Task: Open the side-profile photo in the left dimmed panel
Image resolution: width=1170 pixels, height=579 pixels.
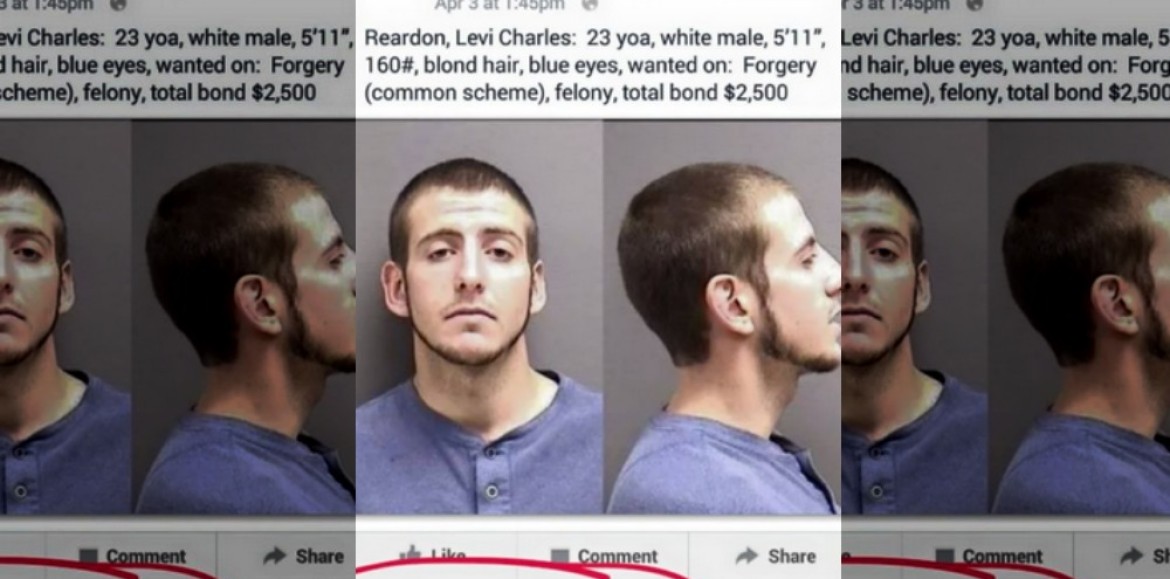Action: [x=245, y=317]
